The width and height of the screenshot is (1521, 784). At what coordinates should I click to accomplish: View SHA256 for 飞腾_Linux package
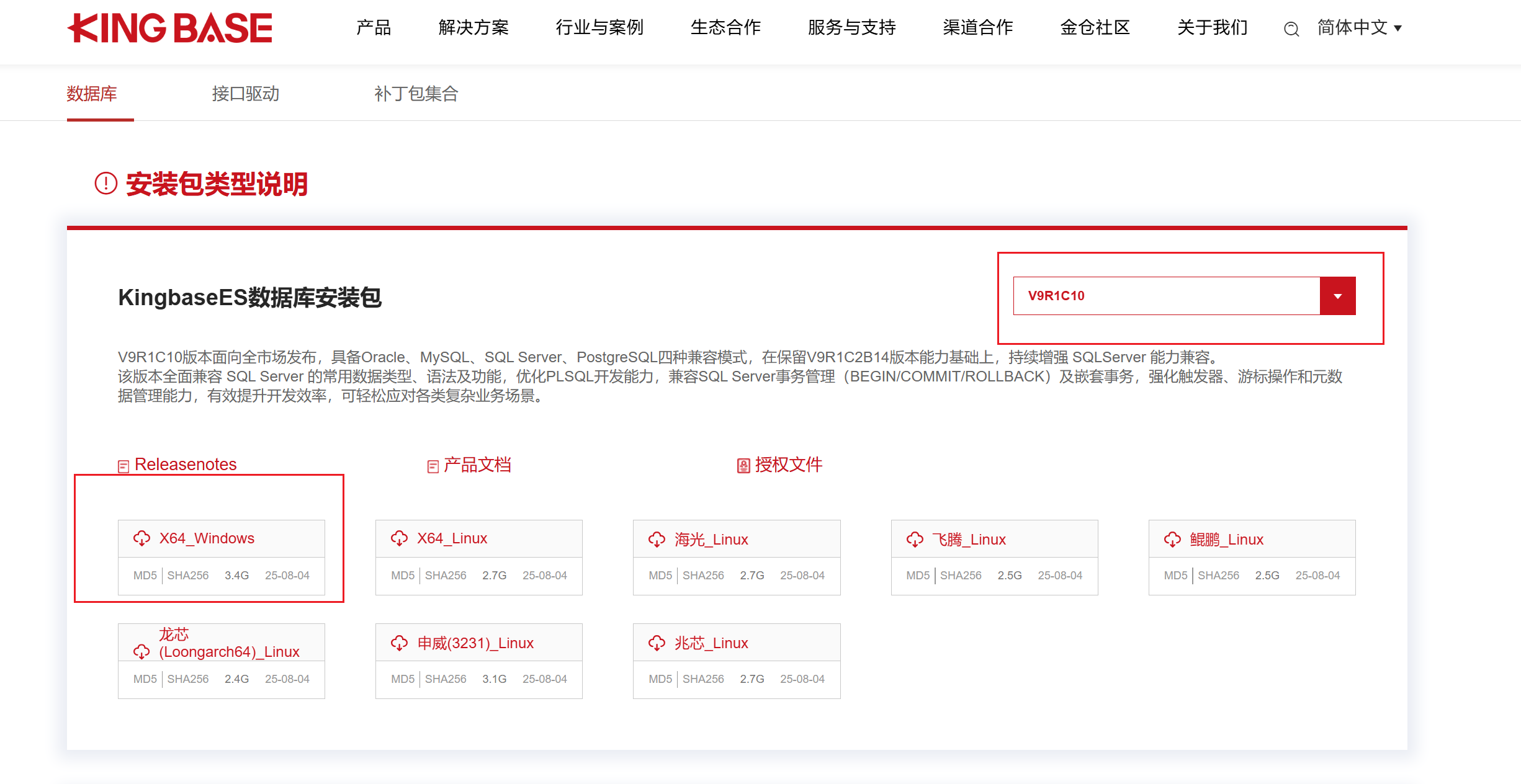point(961,576)
